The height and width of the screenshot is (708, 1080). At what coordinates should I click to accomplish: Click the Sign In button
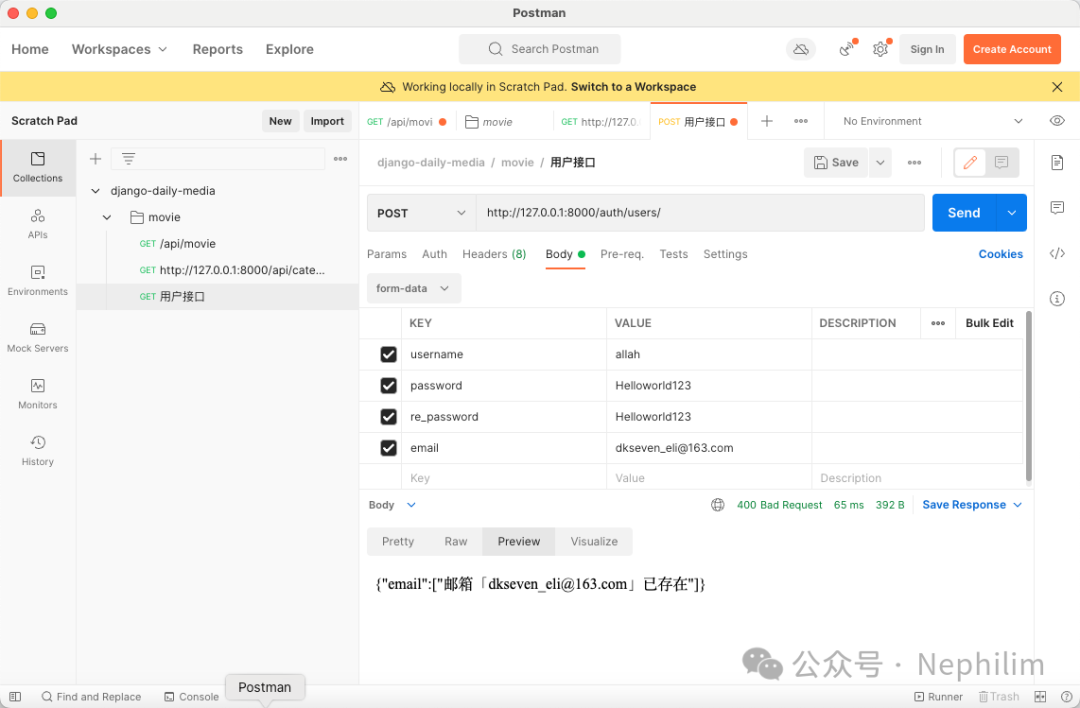click(x=926, y=49)
